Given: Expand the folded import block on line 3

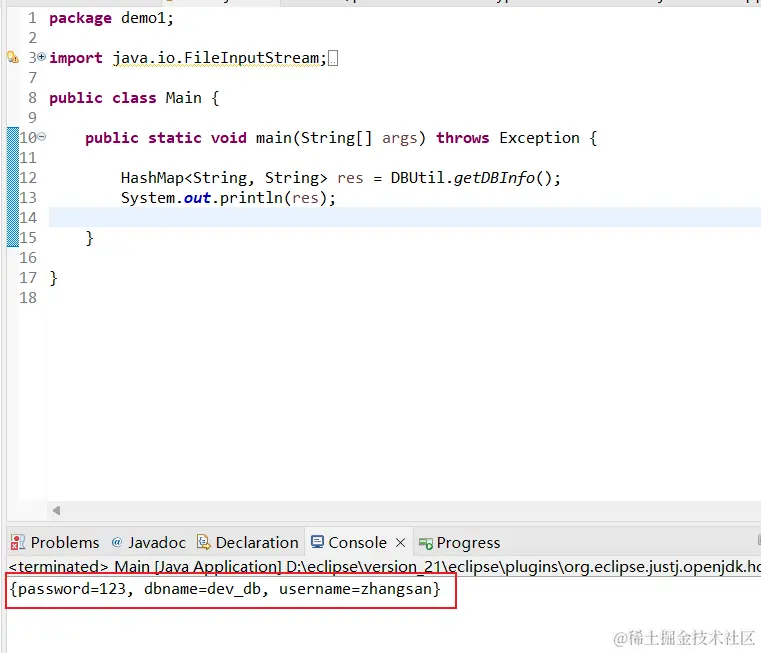Looking at the screenshot, I should click(42, 57).
